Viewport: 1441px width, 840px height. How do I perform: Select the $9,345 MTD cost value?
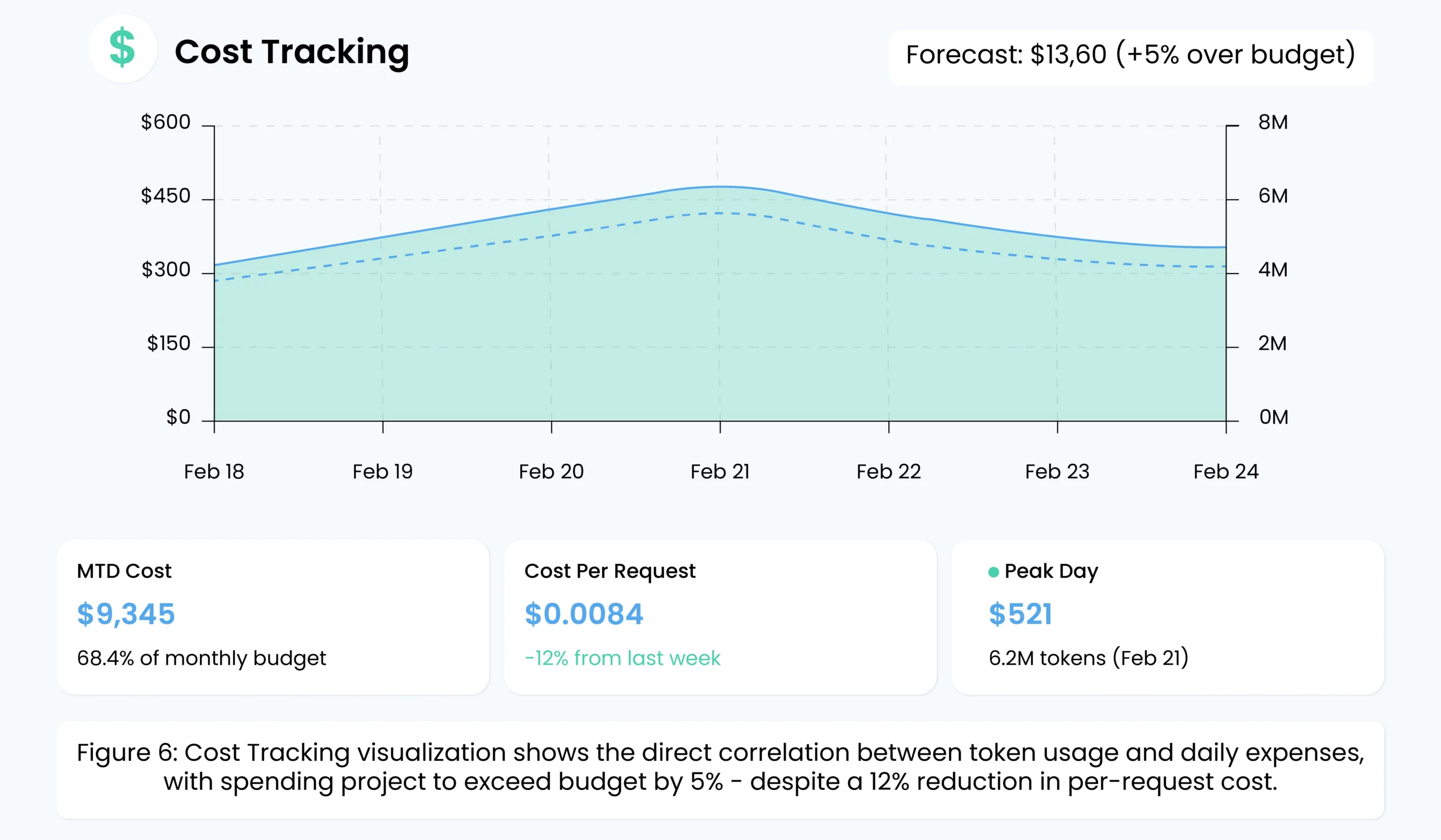(x=126, y=614)
